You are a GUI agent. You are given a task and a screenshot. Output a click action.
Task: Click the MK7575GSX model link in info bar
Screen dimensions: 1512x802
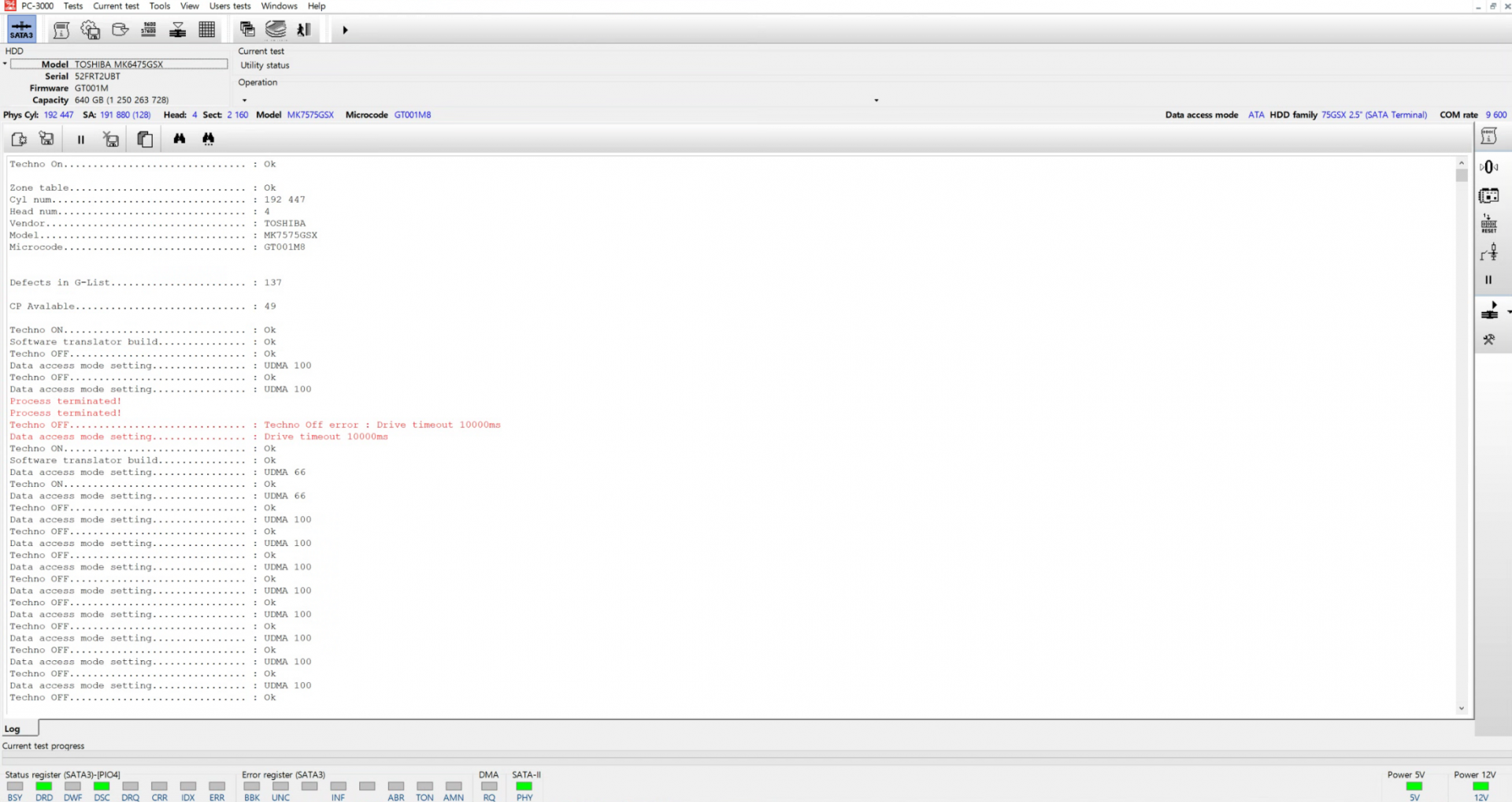(310, 115)
